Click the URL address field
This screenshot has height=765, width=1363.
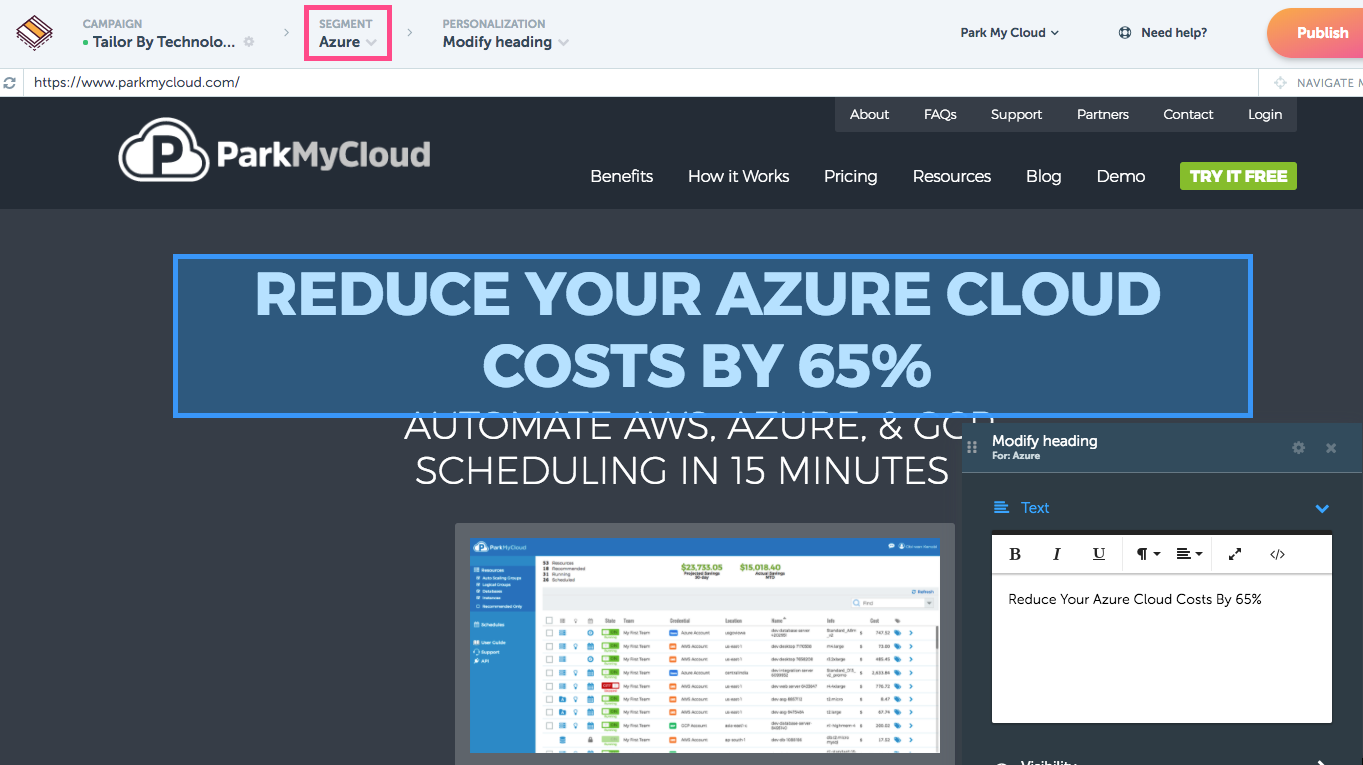pos(640,83)
